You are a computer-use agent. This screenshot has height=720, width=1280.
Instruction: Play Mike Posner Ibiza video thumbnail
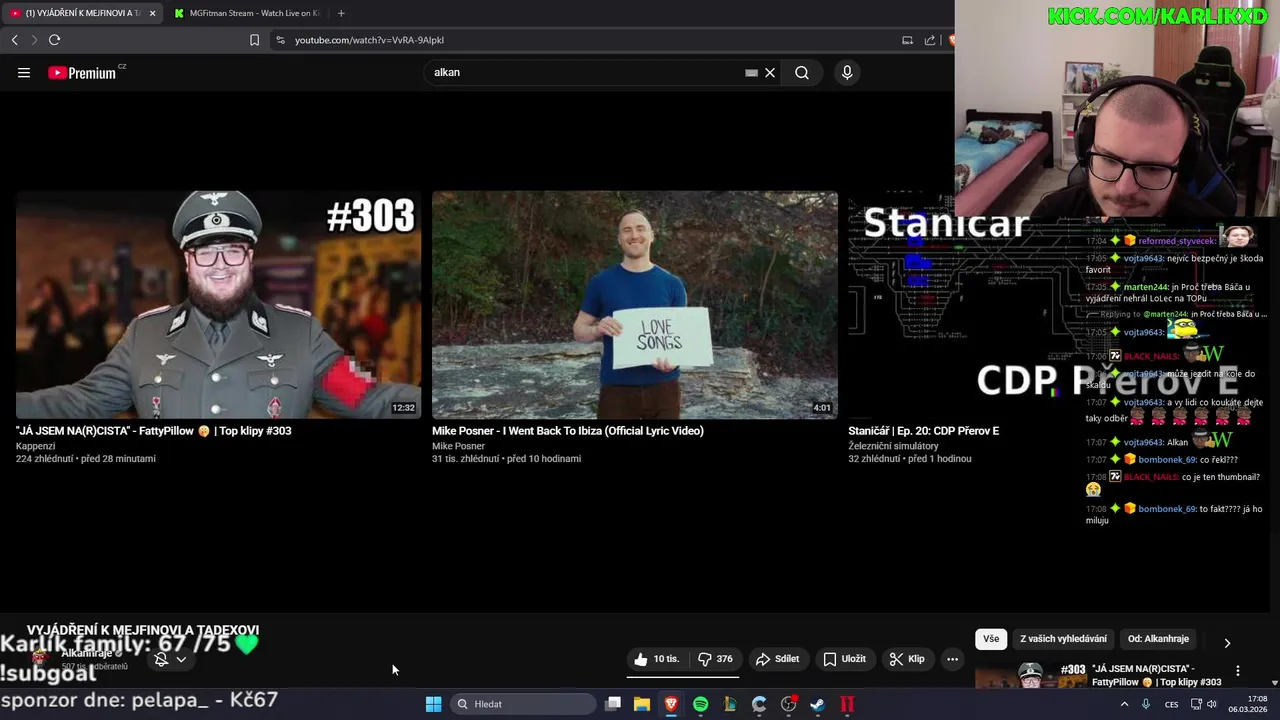pyautogui.click(x=634, y=305)
